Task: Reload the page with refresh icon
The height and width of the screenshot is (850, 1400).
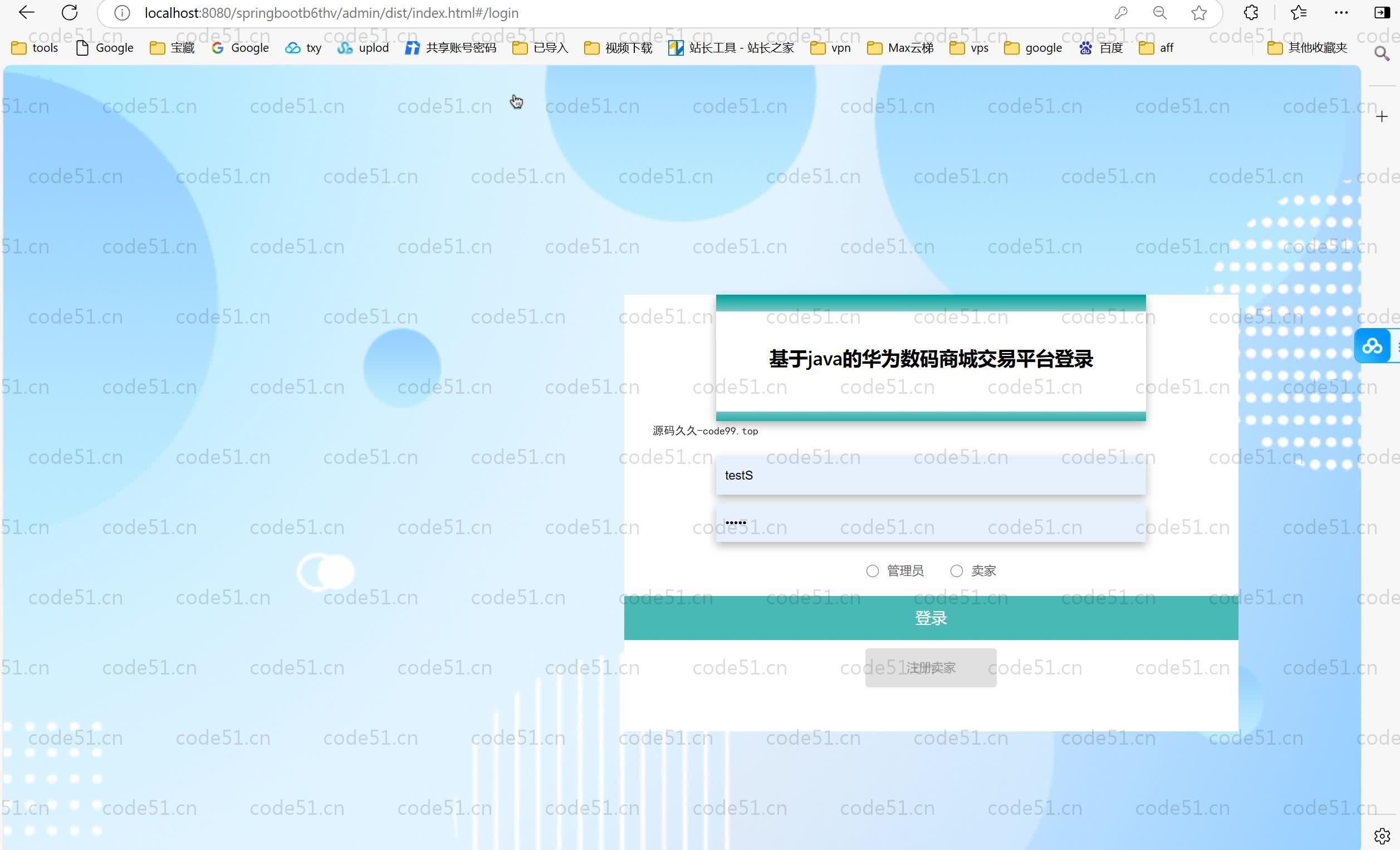Action: 69,12
